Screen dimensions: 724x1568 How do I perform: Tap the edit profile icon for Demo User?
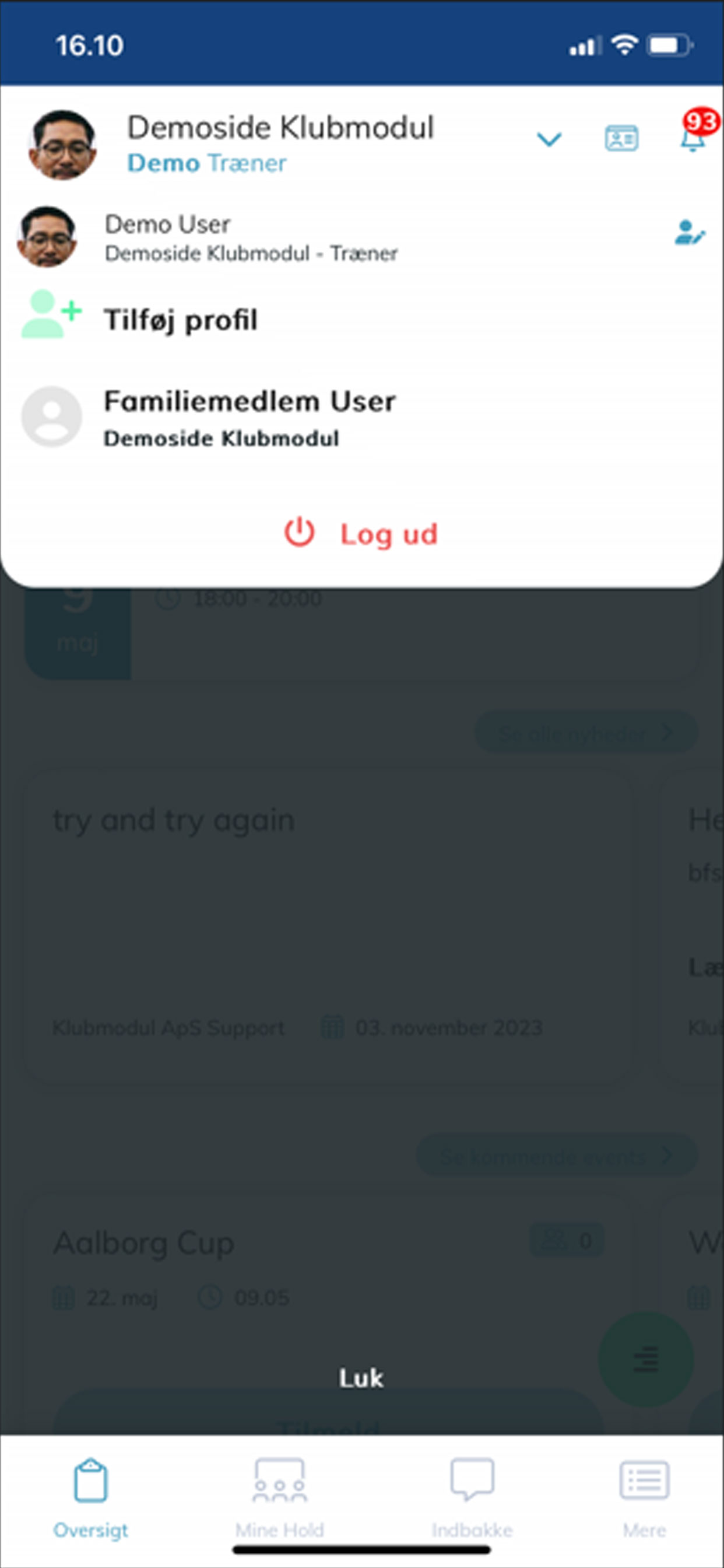coord(690,233)
